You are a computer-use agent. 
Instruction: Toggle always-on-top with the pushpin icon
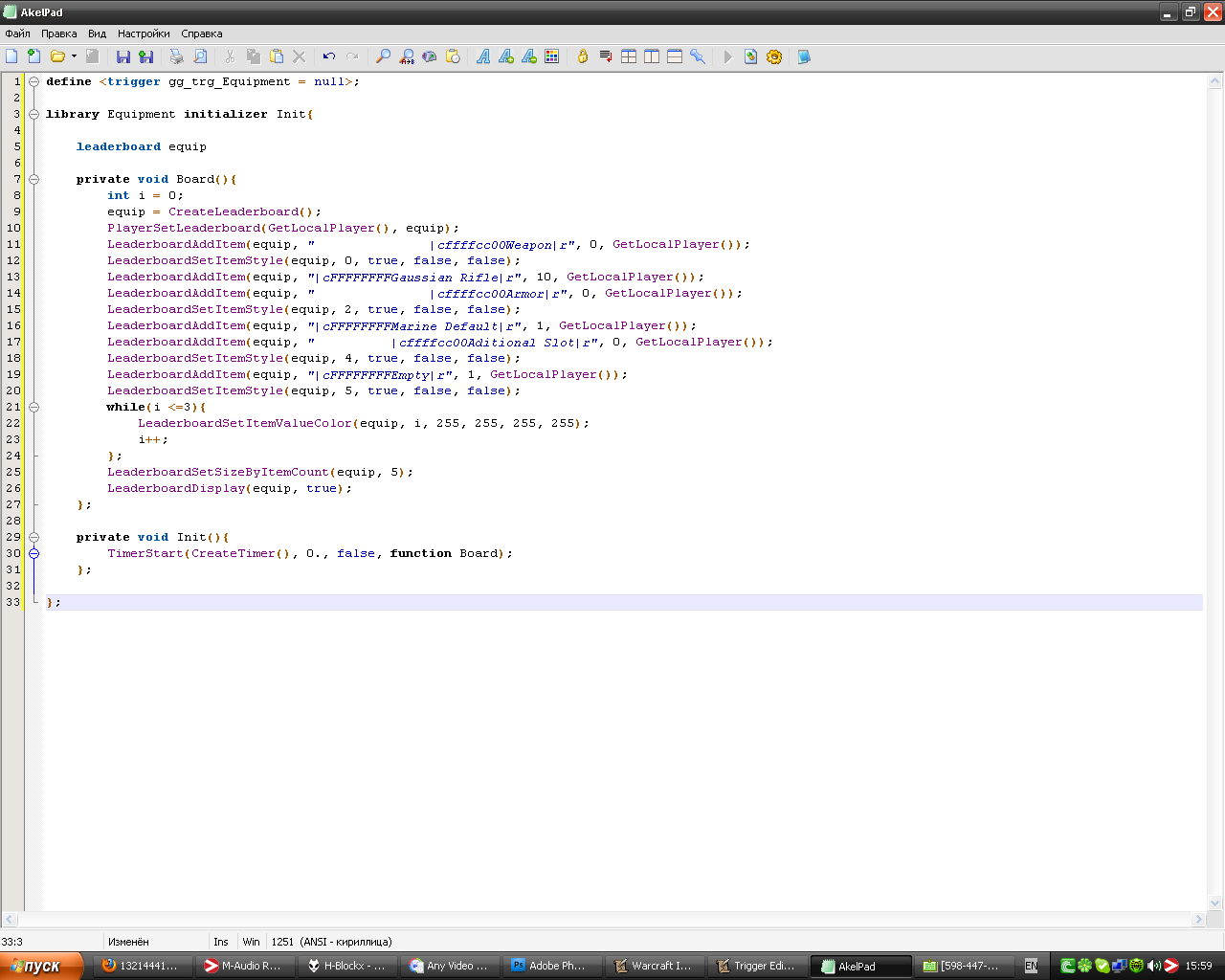[x=698, y=57]
